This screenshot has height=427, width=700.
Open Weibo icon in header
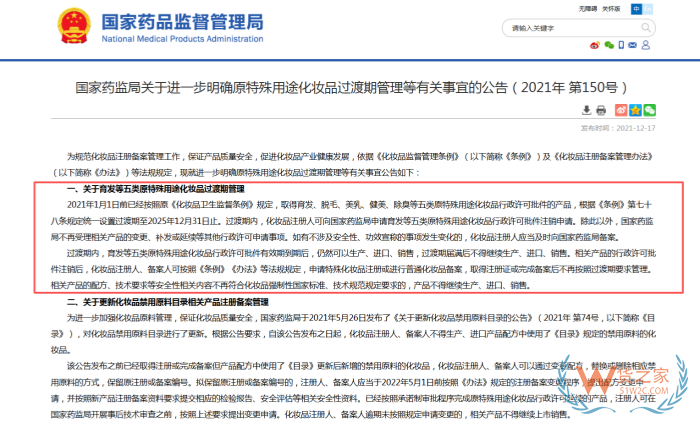(x=595, y=45)
